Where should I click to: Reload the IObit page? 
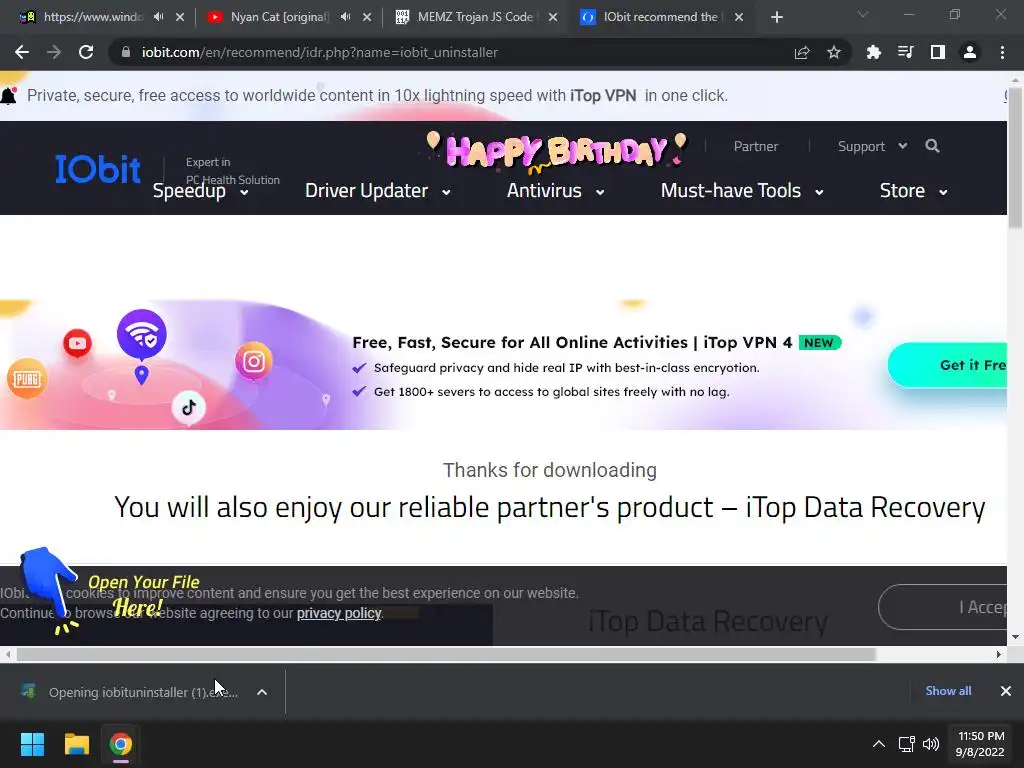click(x=86, y=52)
